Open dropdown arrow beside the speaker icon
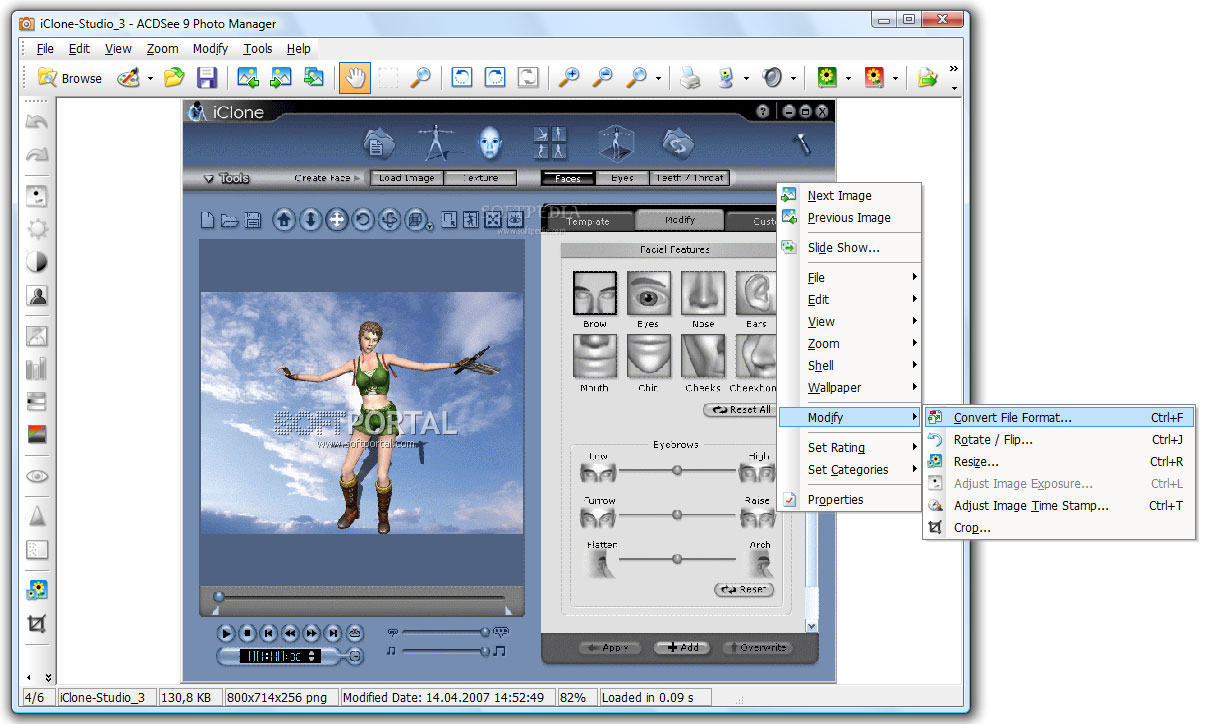1205x724 pixels. [x=794, y=79]
